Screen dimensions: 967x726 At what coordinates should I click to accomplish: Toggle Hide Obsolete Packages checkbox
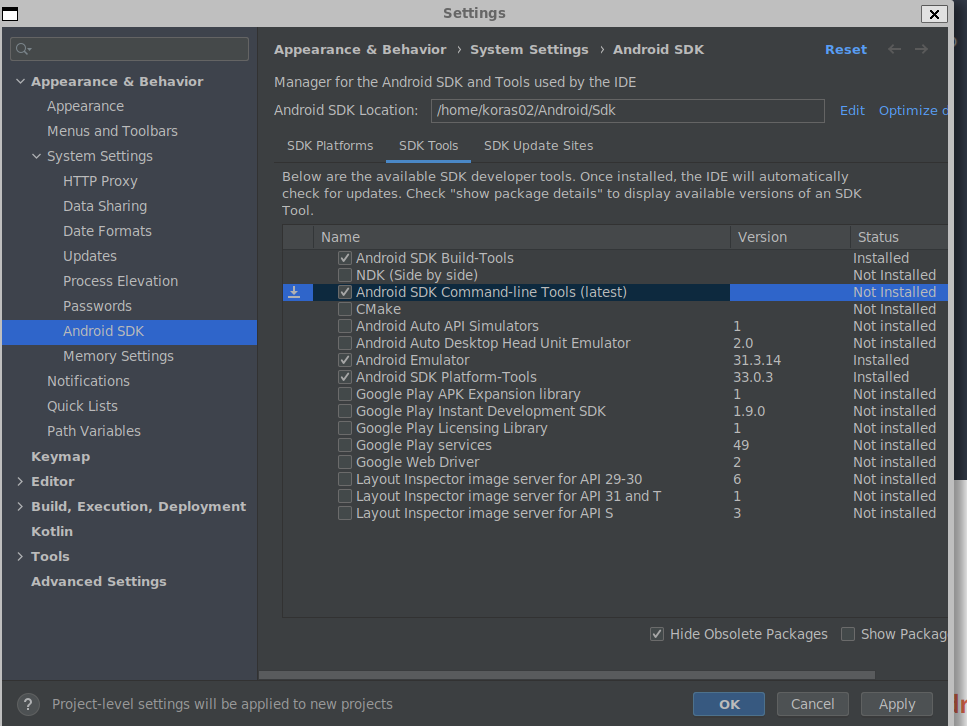[657, 634]
